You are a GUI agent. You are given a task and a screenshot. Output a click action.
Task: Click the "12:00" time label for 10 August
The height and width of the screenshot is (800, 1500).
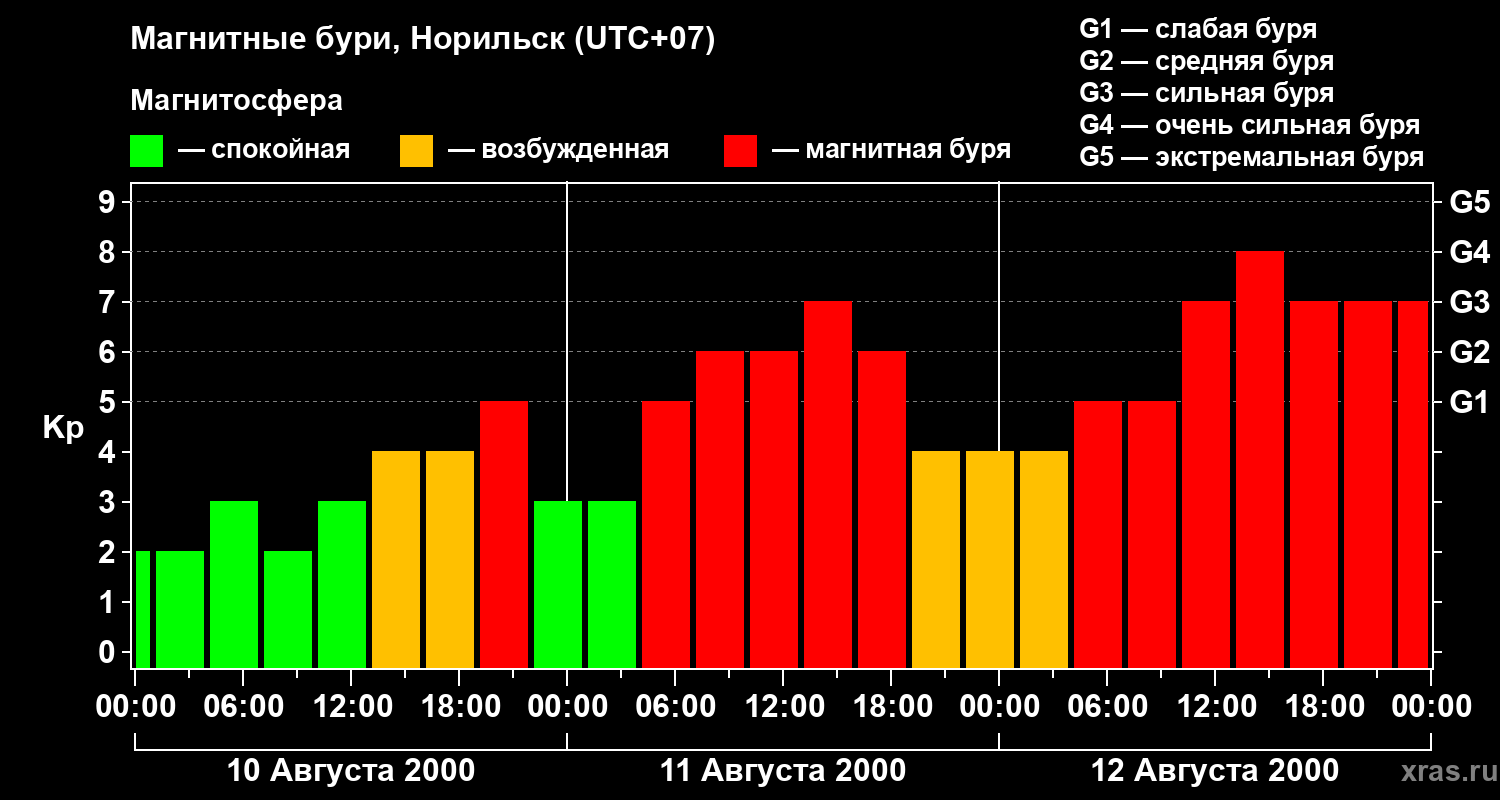coord(351,707)
